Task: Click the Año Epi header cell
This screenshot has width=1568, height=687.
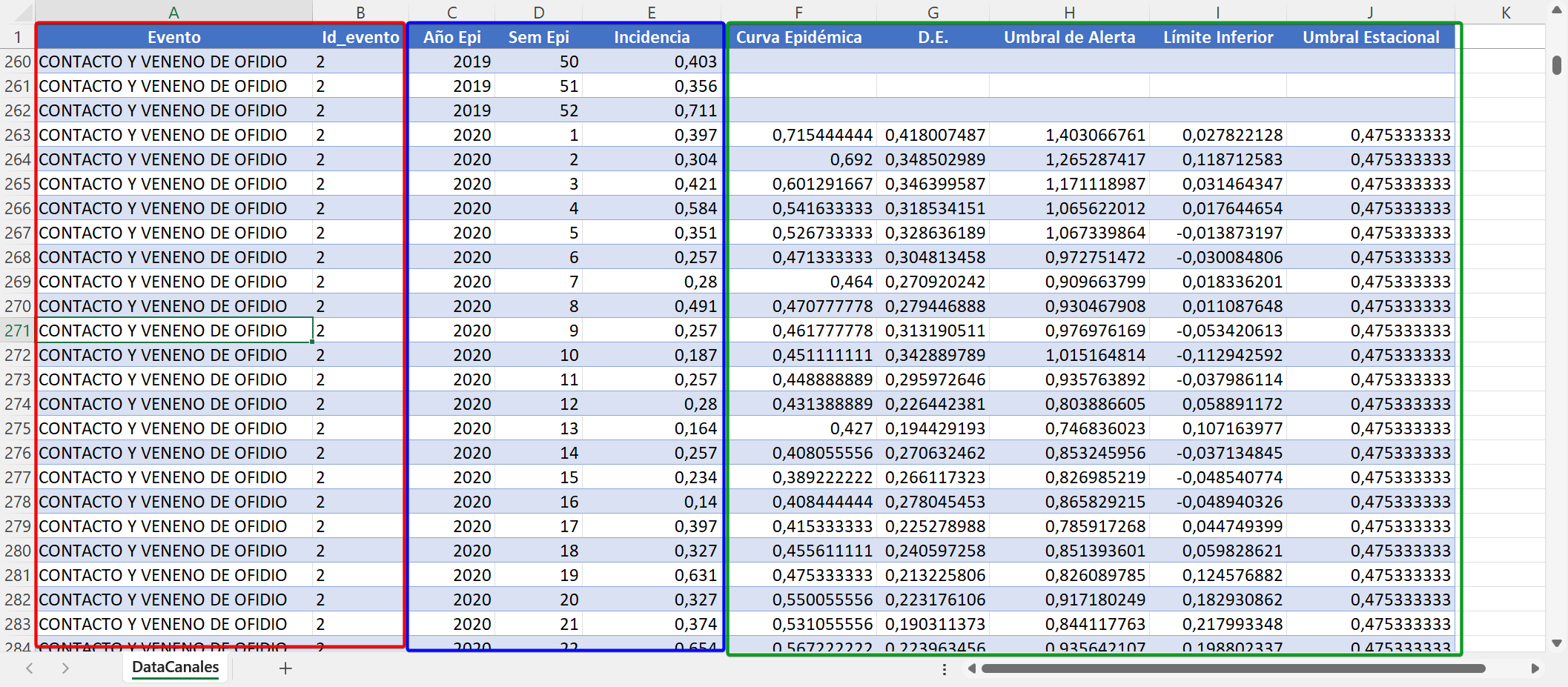Action: [451, 37]
